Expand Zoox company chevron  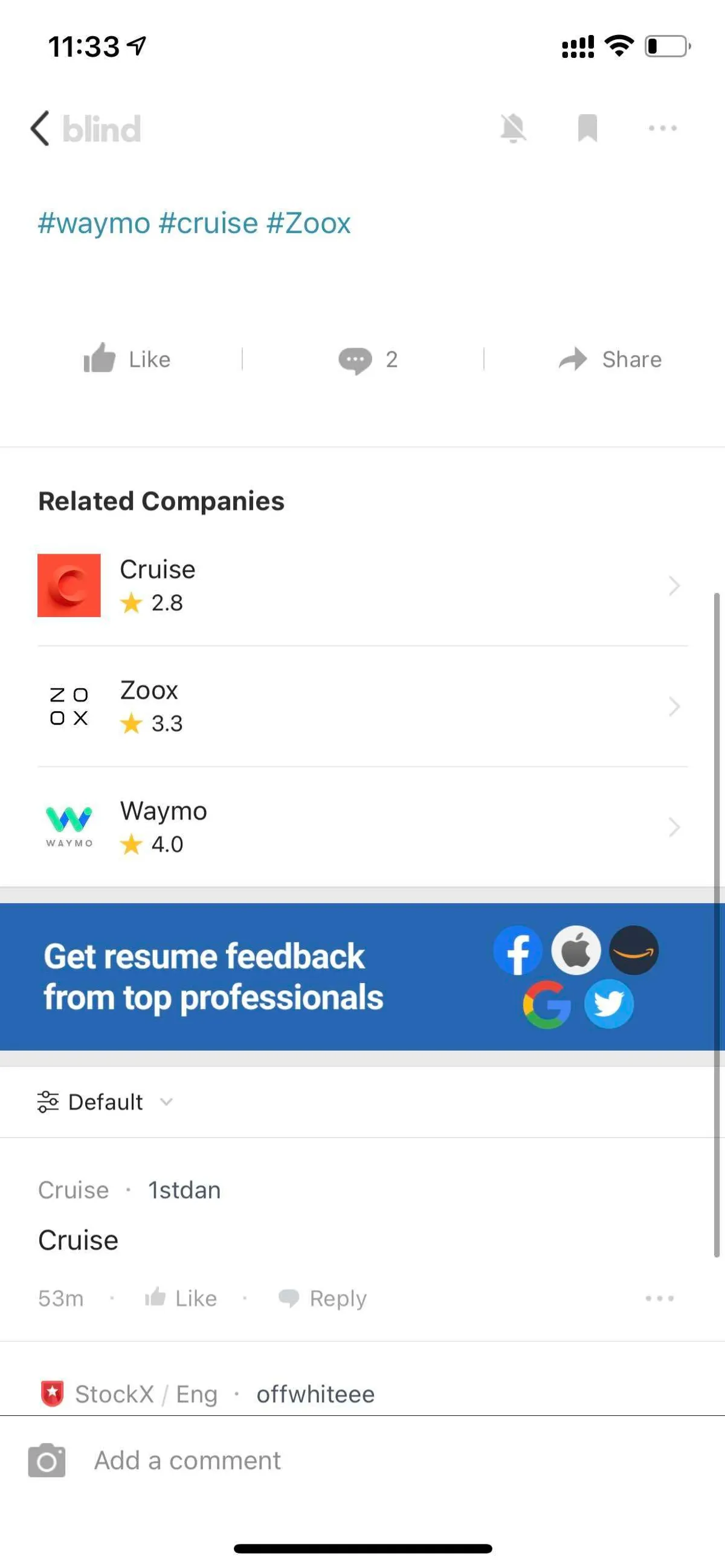click(x=673, y=706)
